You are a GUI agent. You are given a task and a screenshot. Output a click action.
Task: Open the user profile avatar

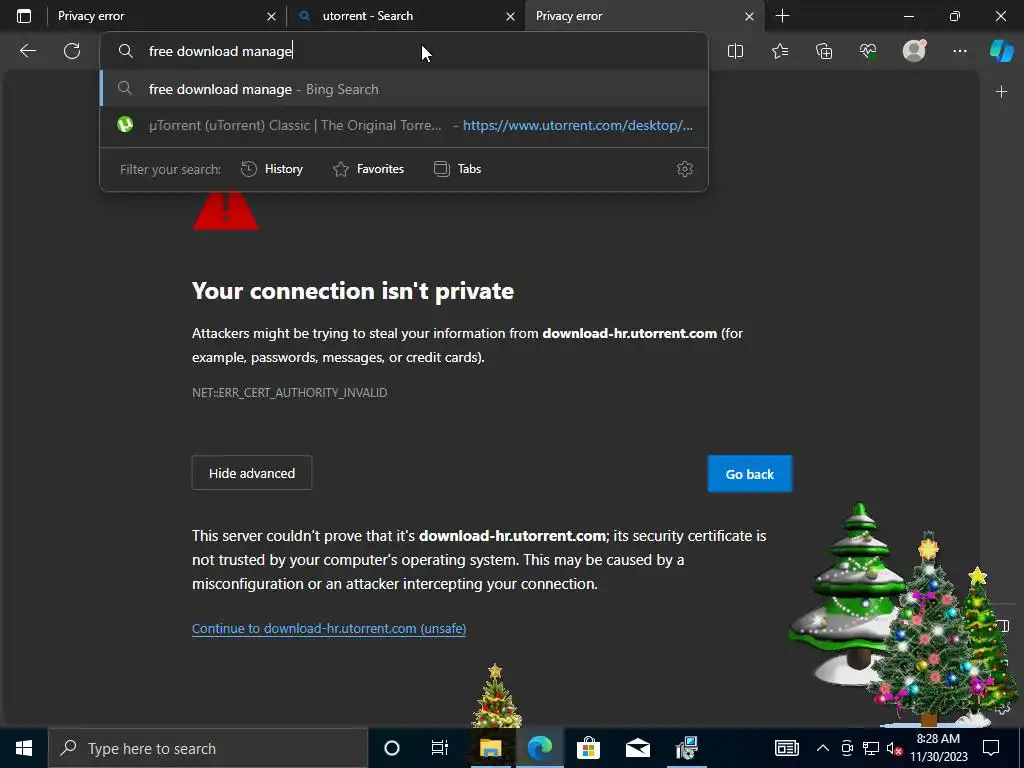tap(914, 51)
